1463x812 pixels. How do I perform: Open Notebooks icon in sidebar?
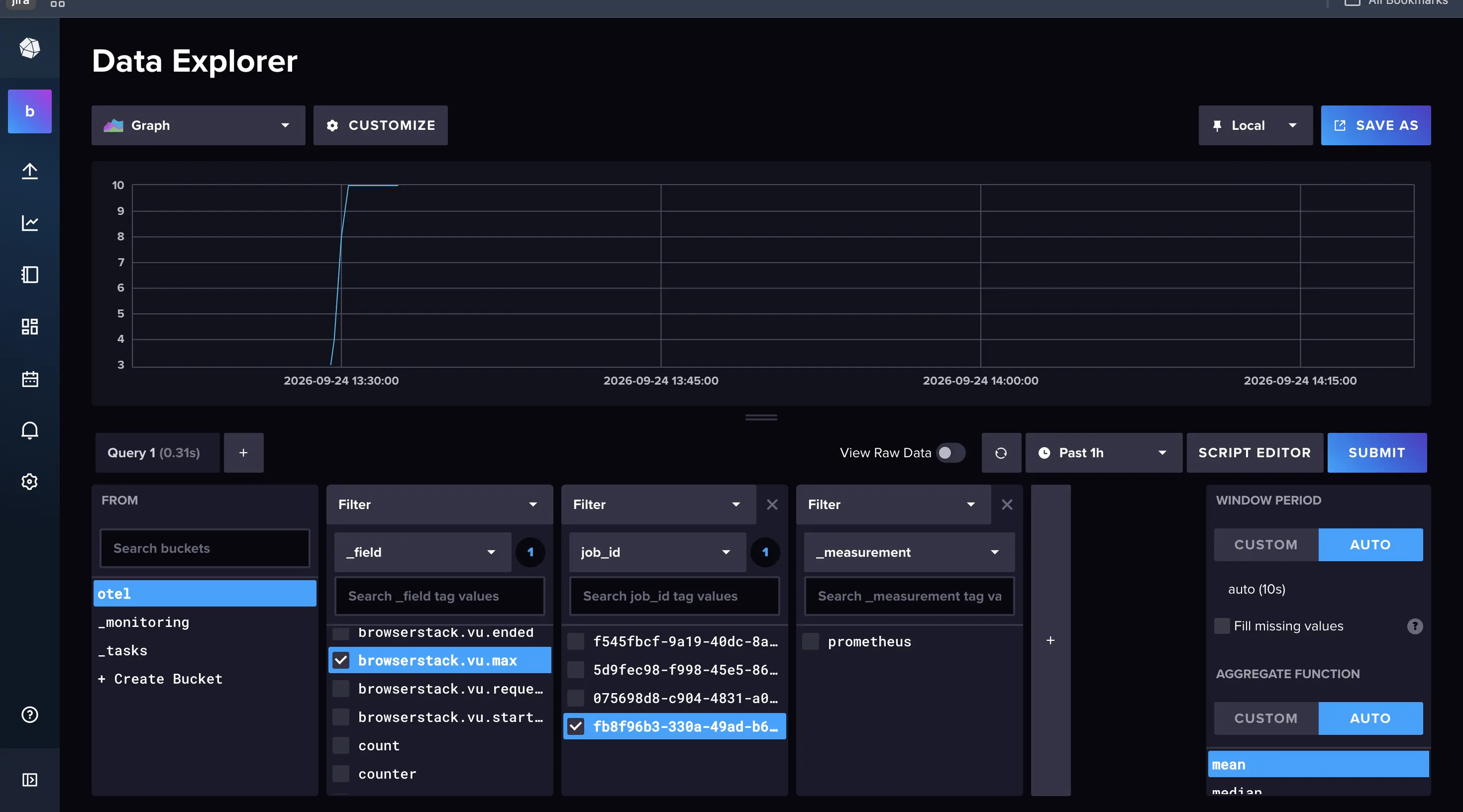[x=29, y=275]
